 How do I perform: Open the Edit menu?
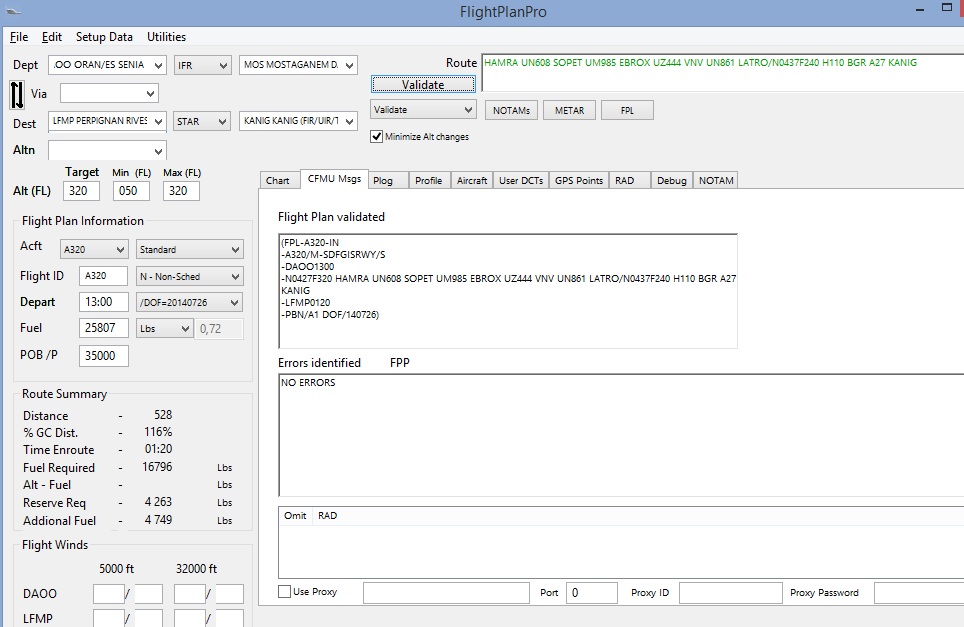tap(52, 37)
